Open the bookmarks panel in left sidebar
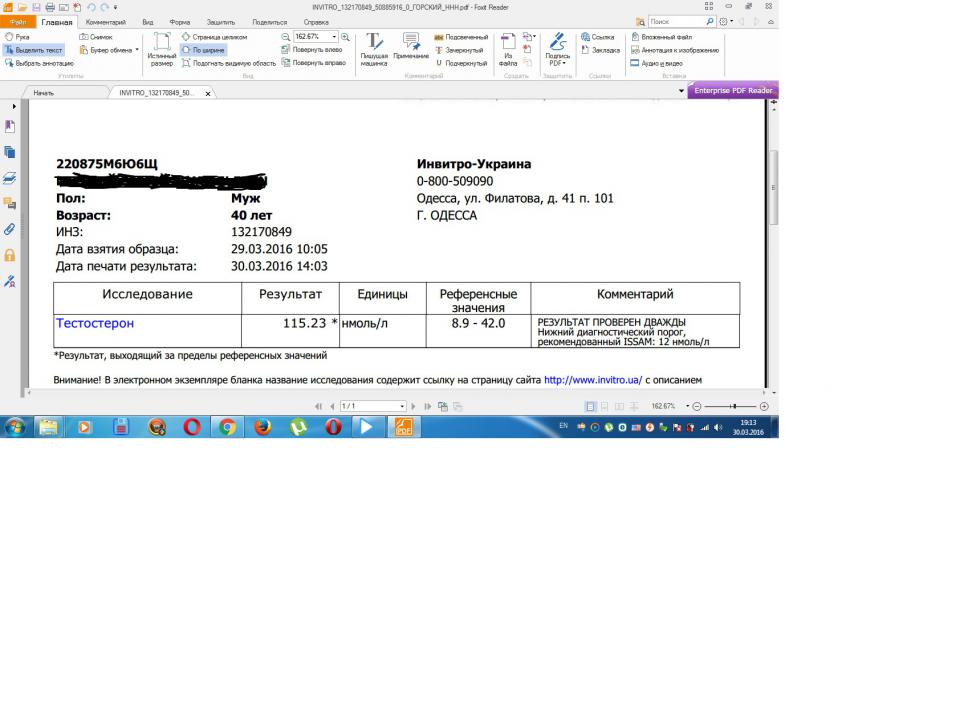Image resolution: width=960 pixels, height=712 pixels. coord(10,127)
